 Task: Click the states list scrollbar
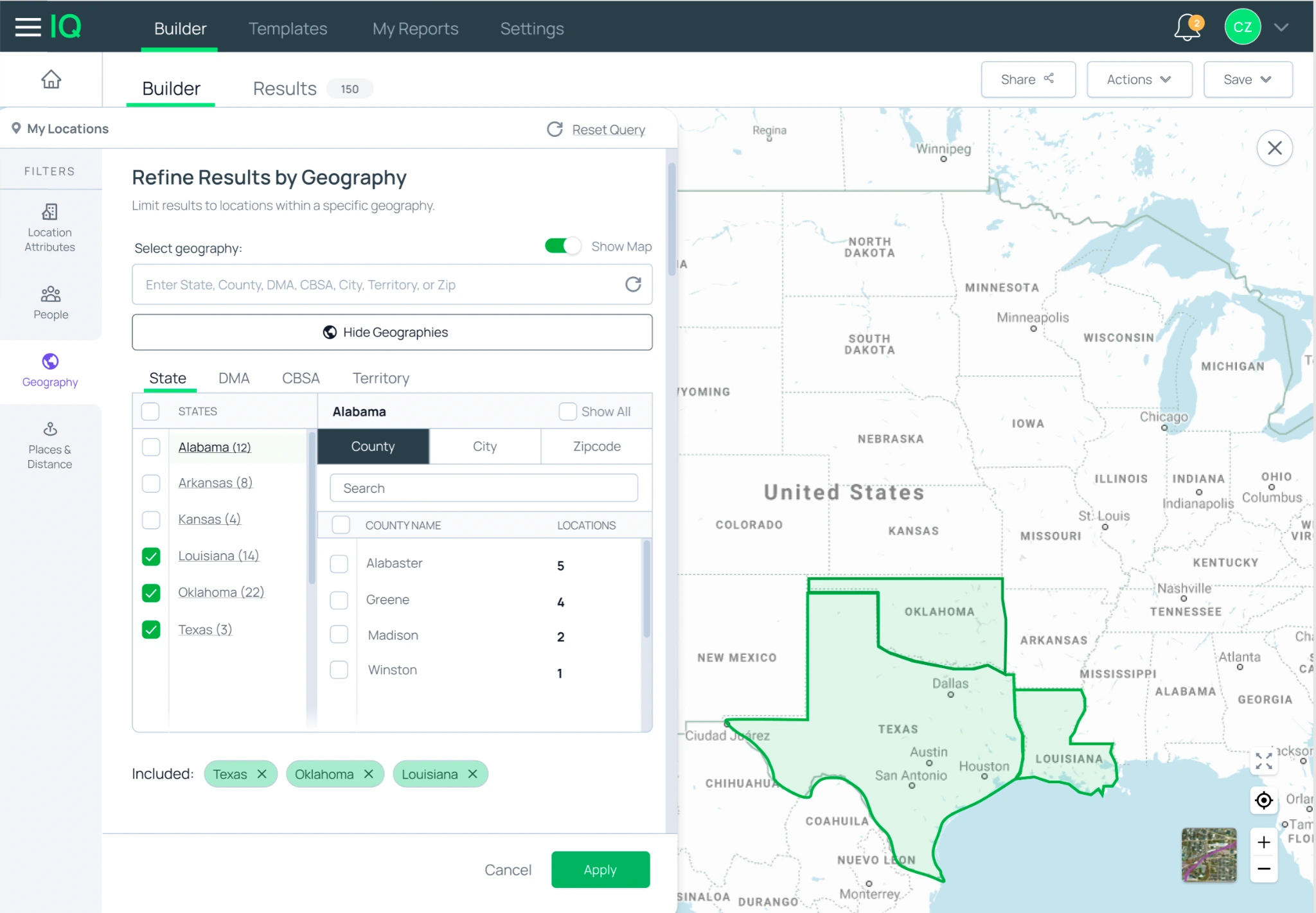coord(312,508)
